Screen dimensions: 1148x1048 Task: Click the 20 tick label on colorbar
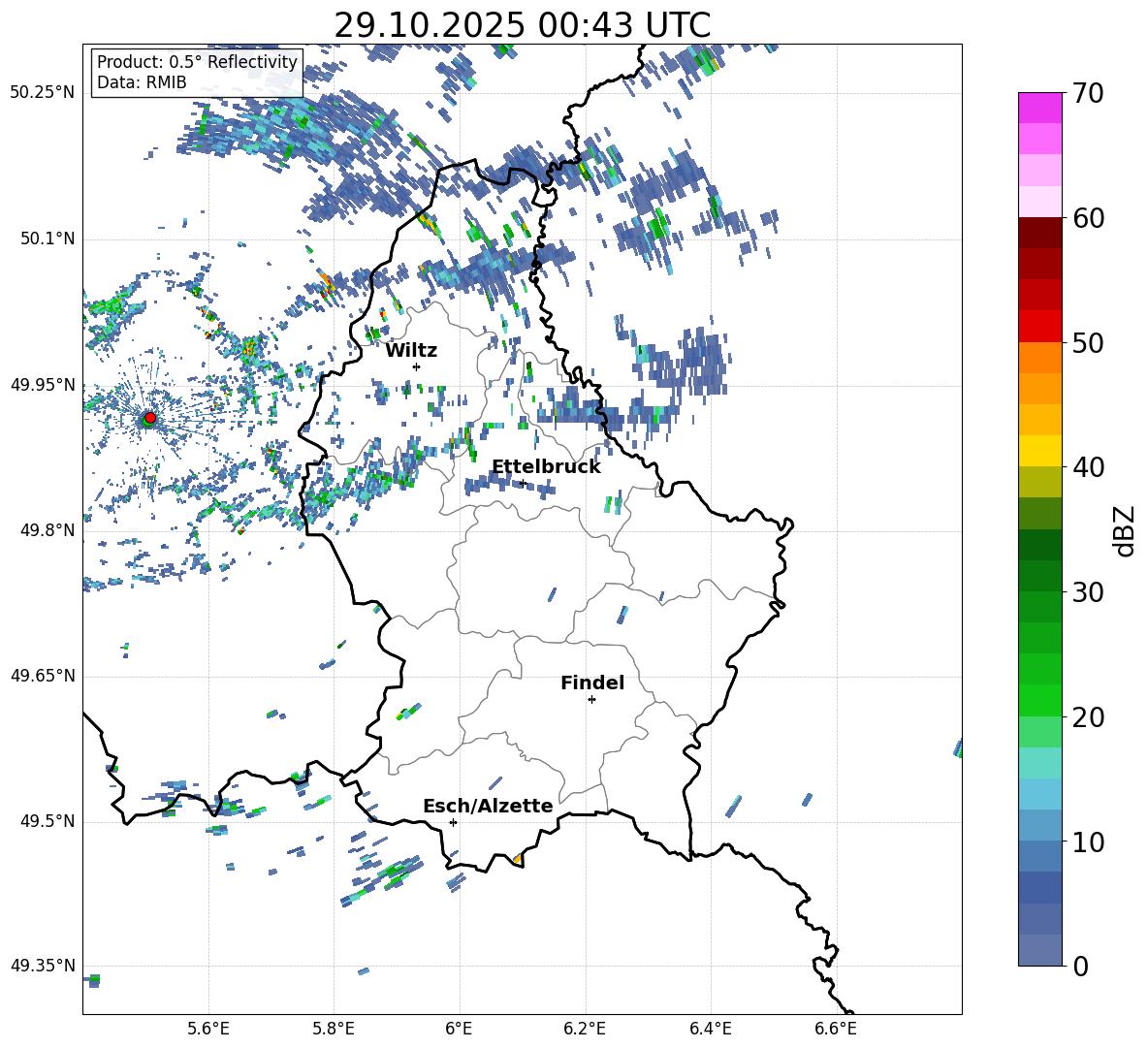tap(1088, 717)
